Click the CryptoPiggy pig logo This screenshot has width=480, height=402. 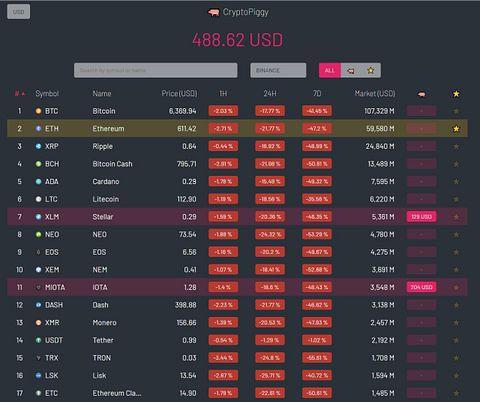coord(214,13)
